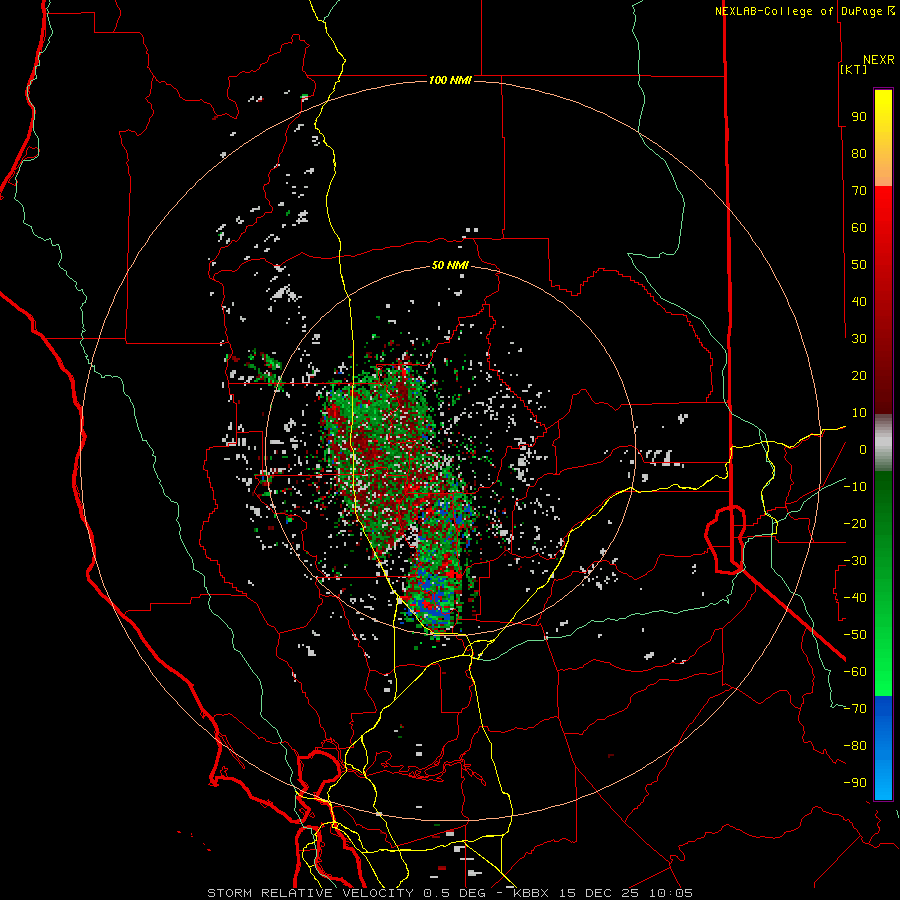Click the blue segment of the color bar

click(883, 748)
